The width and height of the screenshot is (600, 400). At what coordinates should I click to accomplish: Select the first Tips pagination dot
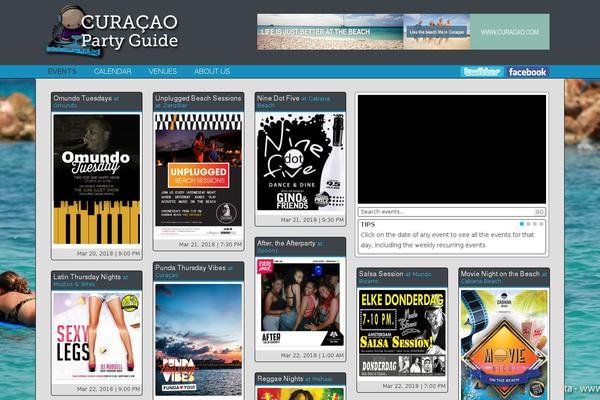pos(522,224)
